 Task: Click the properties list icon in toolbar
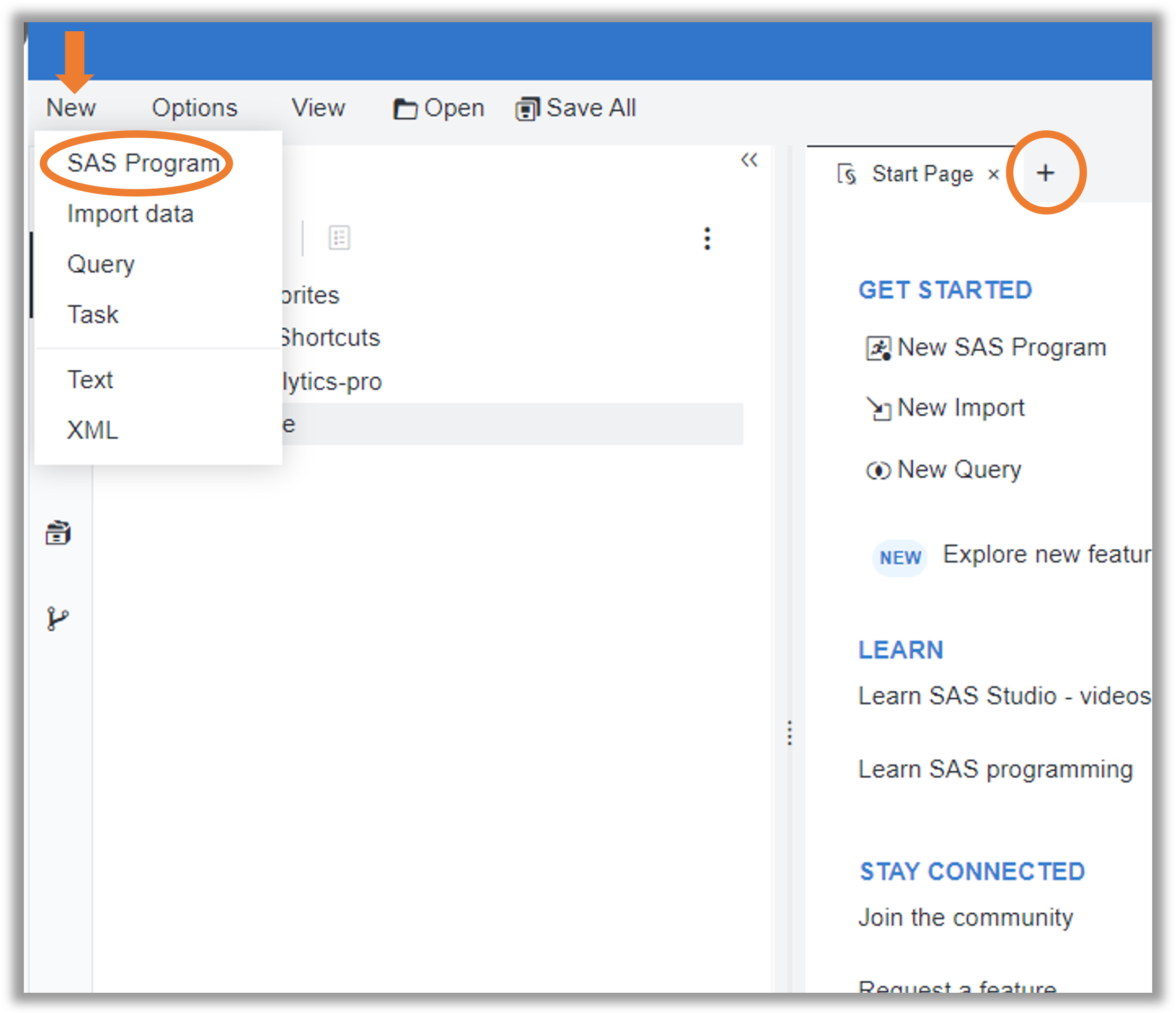[339, 238]
